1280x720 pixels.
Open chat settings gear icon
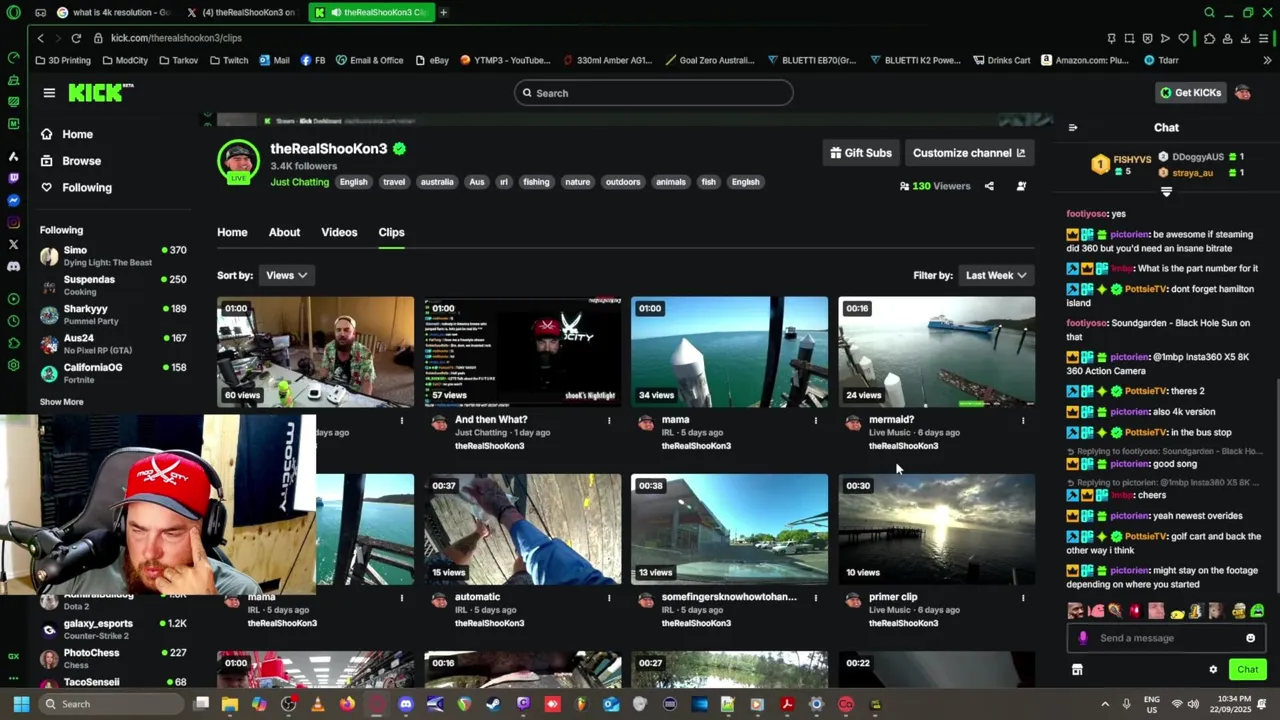click(x=1213, y=670)
